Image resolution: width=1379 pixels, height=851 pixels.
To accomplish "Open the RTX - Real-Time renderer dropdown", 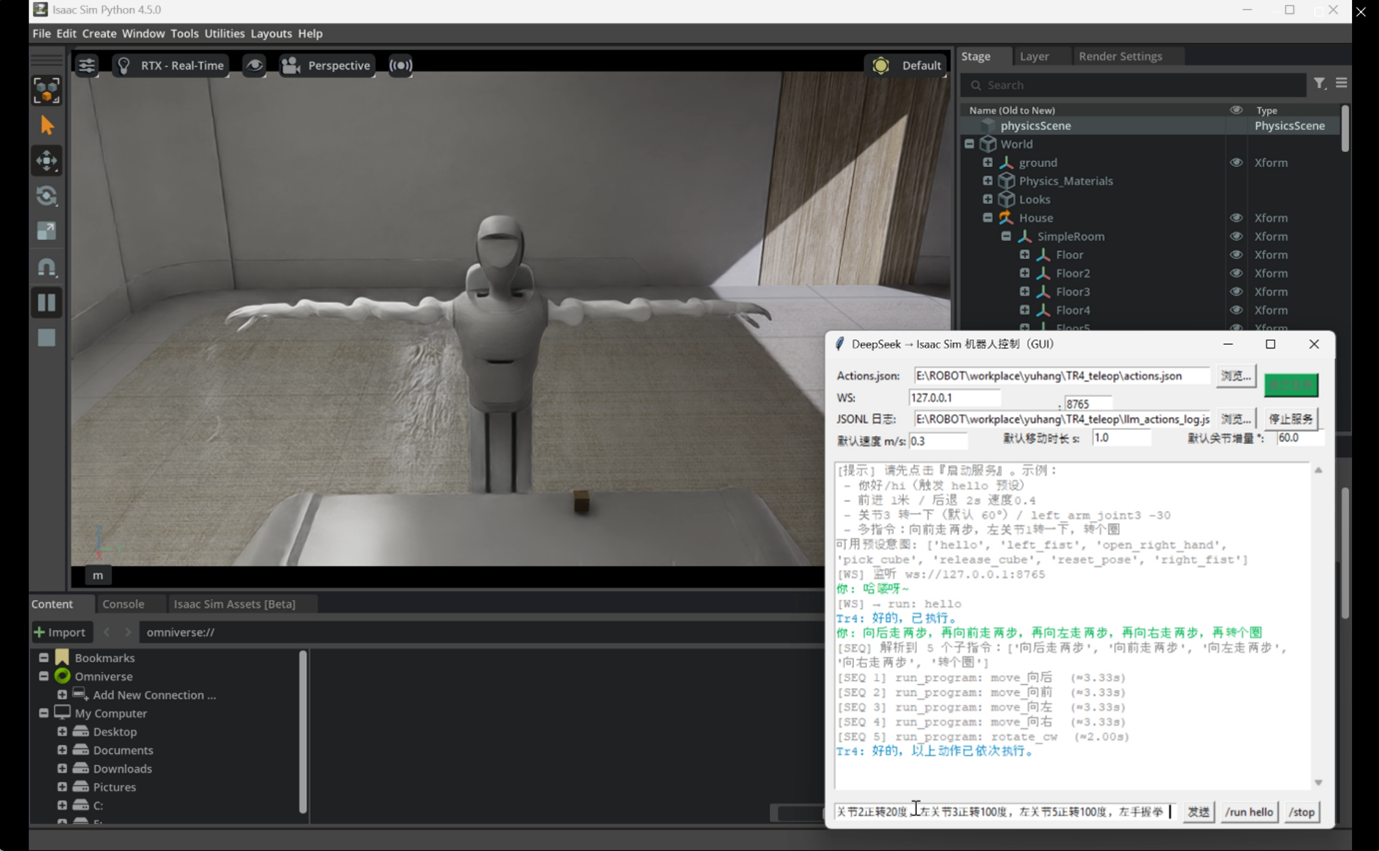I will pyautogui.click(x=170, y=66).
